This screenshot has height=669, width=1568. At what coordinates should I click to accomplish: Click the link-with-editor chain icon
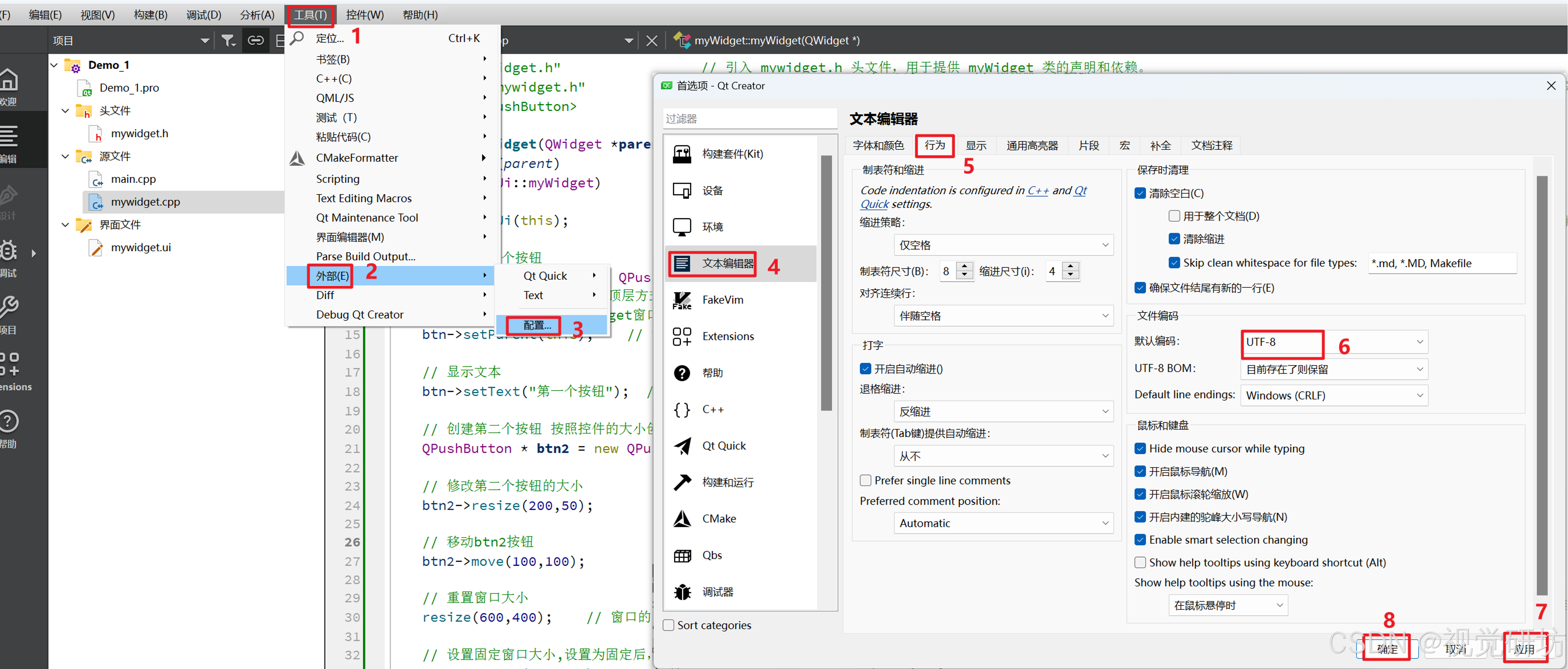tap(255, 41)
